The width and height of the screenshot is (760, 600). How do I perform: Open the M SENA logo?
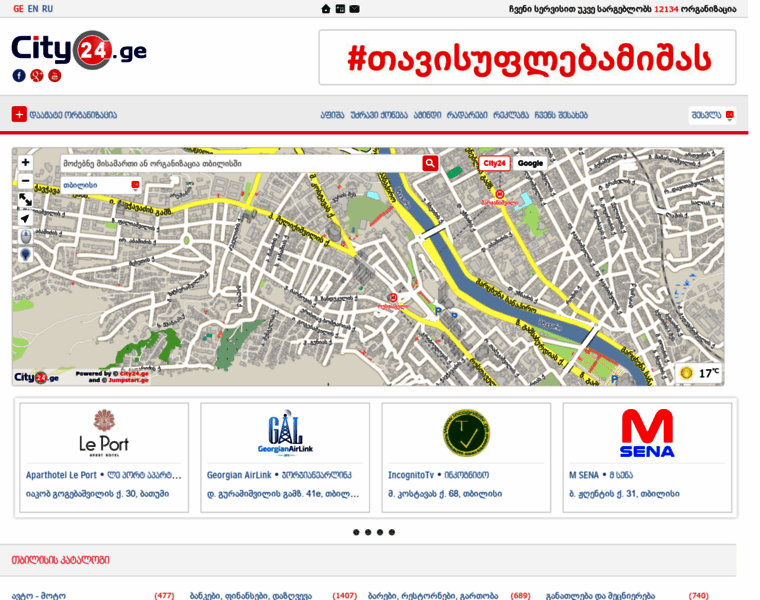point(647,433)
